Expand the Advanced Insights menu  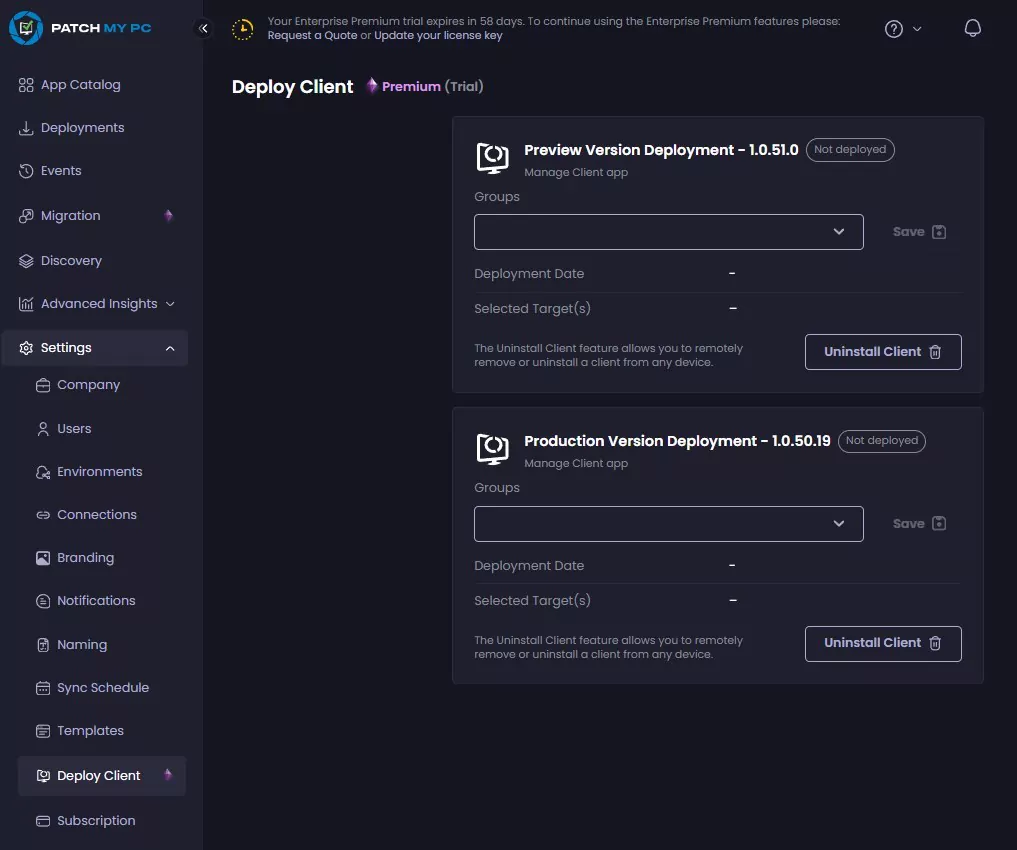[99, 303]
